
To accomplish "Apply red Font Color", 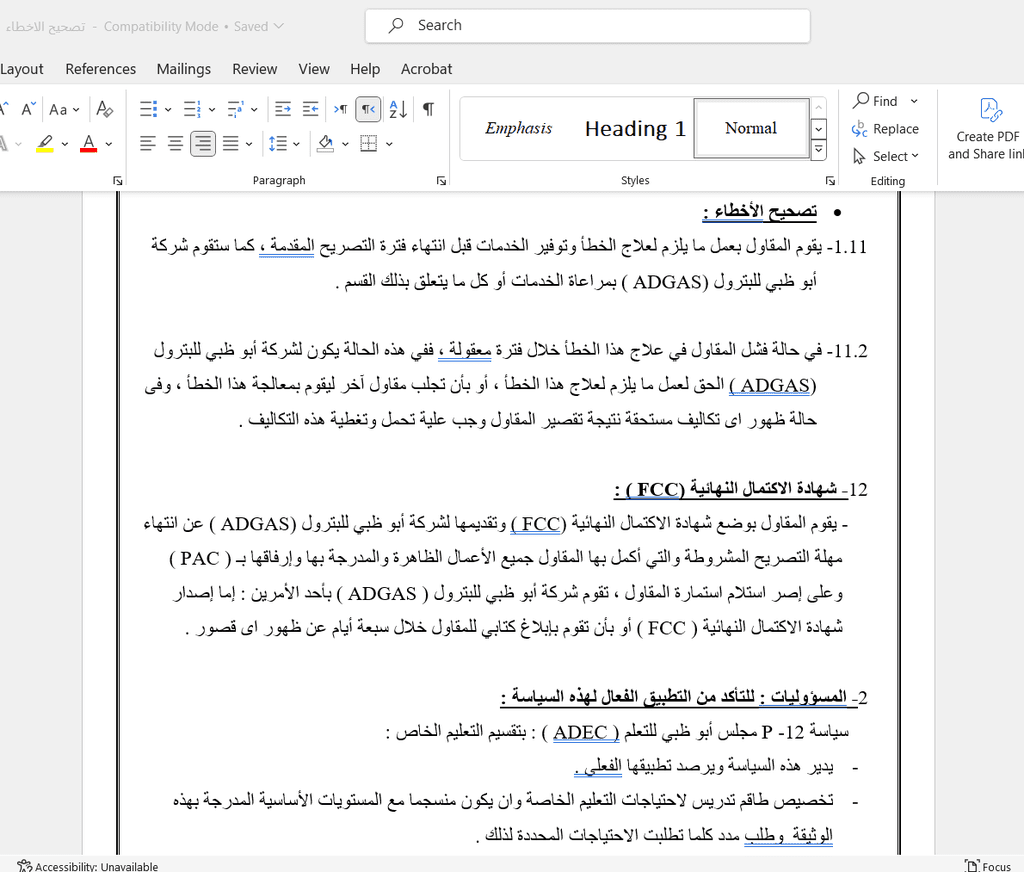I will [x=89, y=144].
